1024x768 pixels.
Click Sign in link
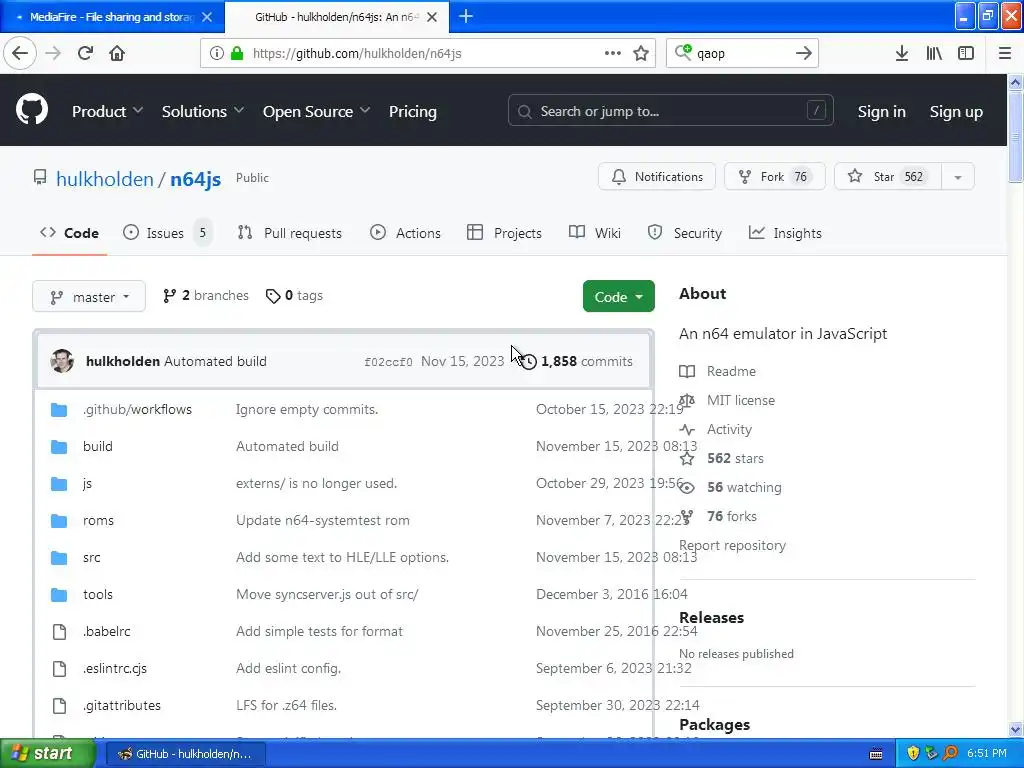(x=882, y=112)
